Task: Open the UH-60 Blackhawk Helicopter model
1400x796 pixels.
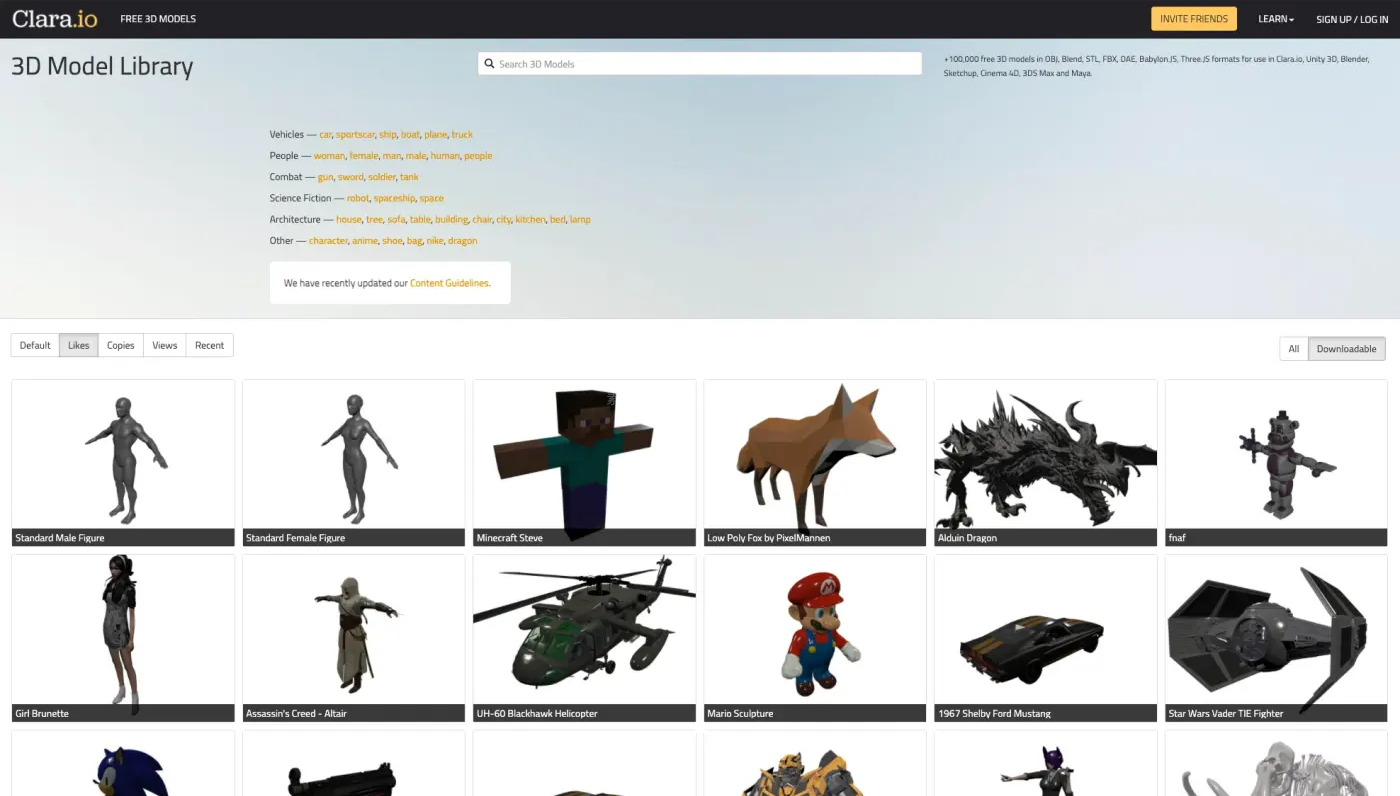Action: pos(584,638)
